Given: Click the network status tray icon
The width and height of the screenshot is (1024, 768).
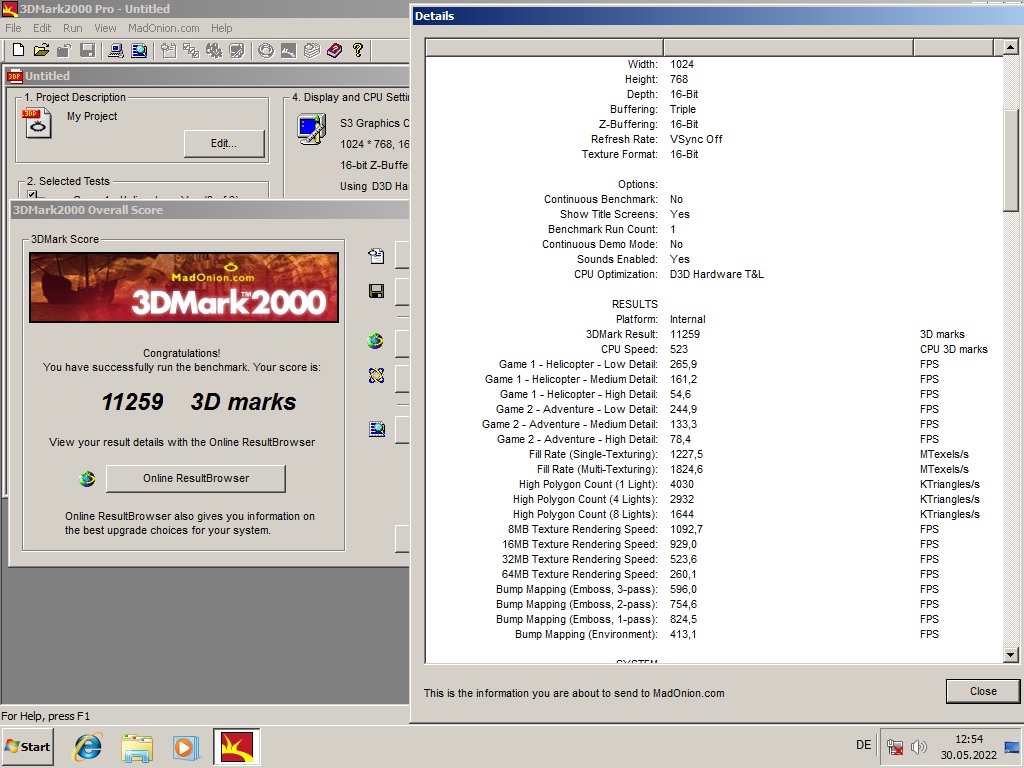Looking at the screenshot, I should click(895, 746).
